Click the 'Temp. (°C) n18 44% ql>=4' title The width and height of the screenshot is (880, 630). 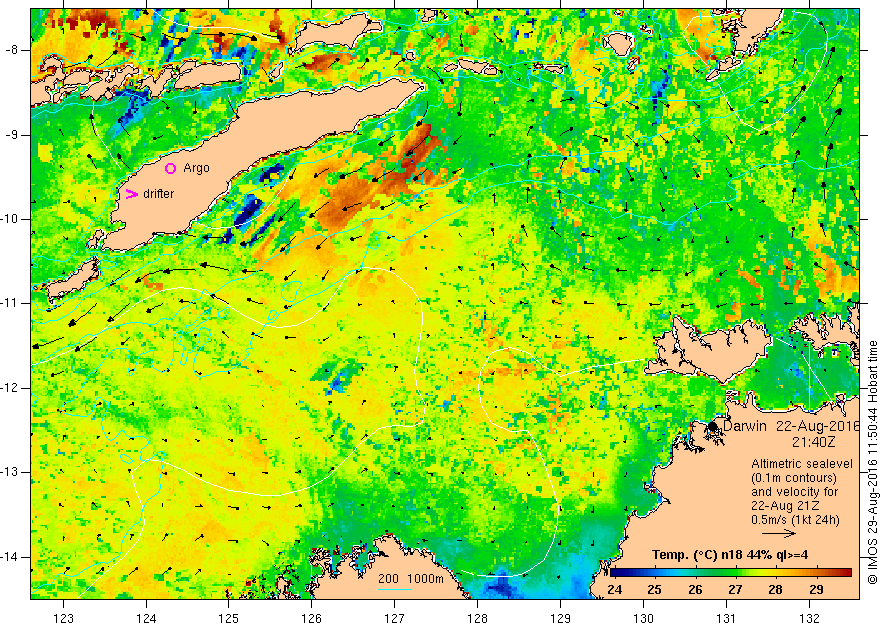pyautogui.click(x=730, y=555)
